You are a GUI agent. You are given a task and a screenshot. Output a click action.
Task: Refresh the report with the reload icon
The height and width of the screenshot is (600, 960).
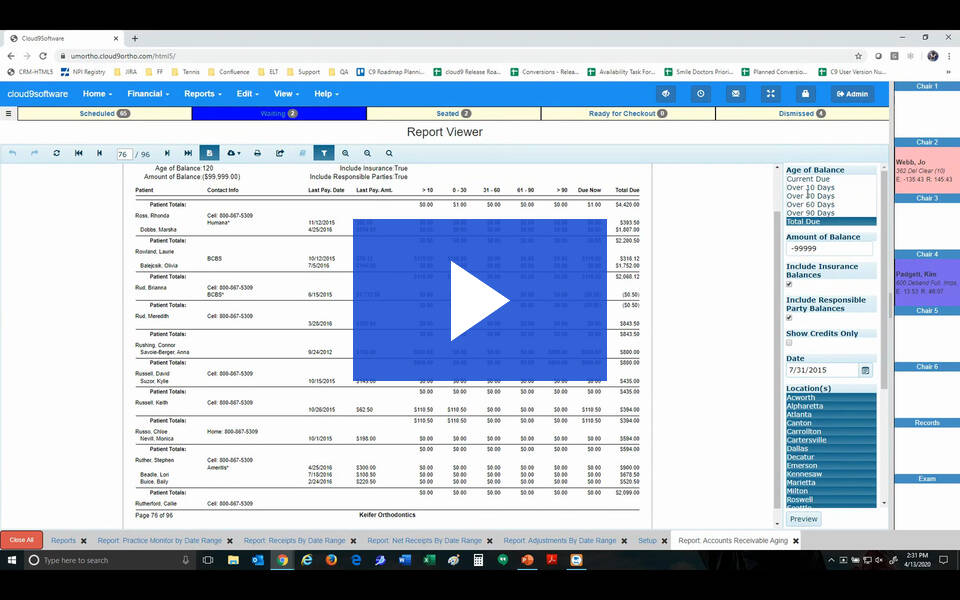[56, 153]
